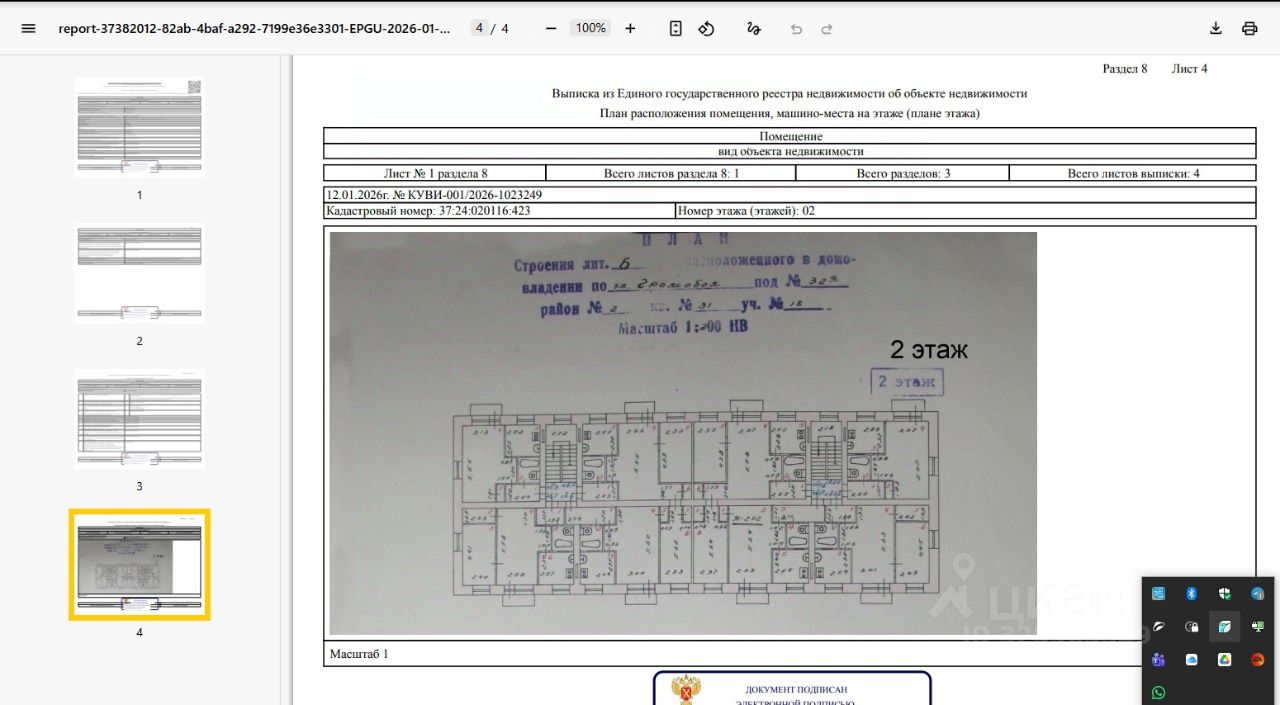Click the 'Масштаб 1' text below the plan

359,654
